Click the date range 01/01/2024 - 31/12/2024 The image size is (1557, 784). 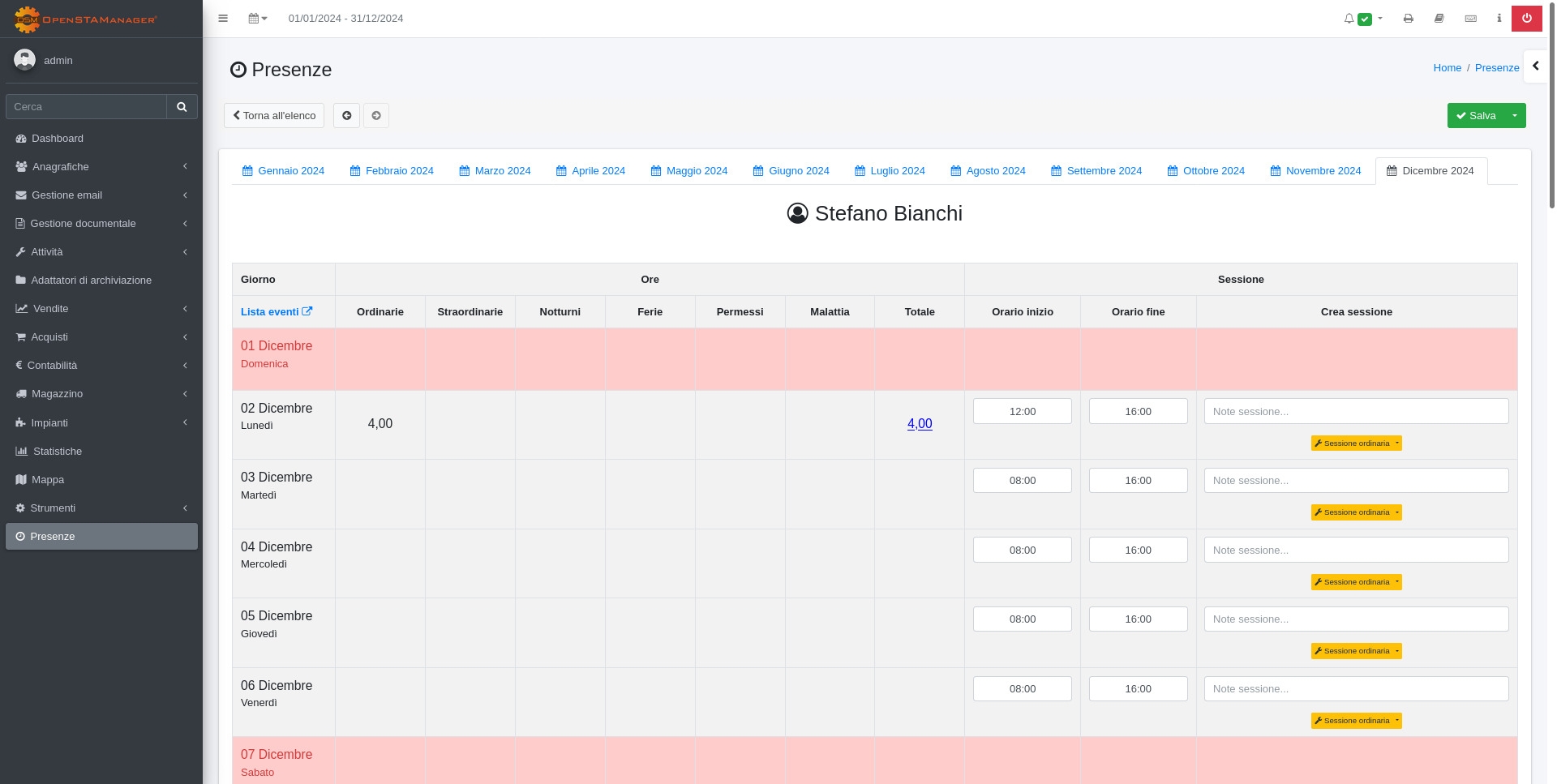click(x=345, y=18)
